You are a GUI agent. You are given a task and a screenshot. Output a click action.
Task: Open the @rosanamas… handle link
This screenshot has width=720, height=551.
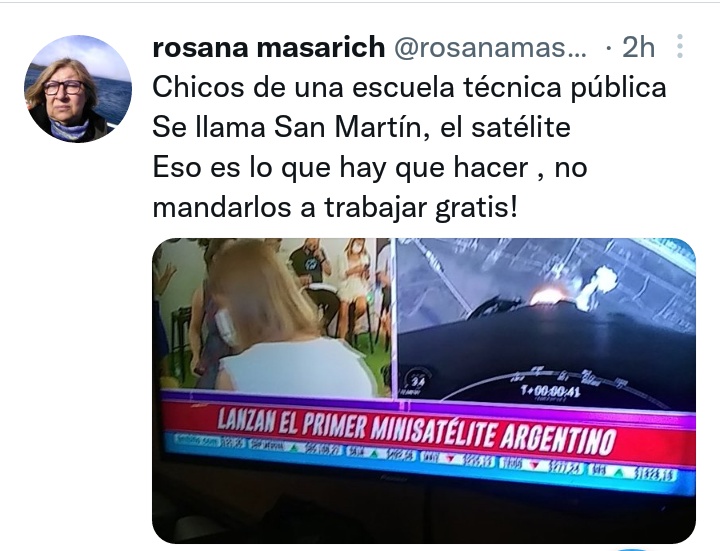pyautogui.click(x=490, y=47)
